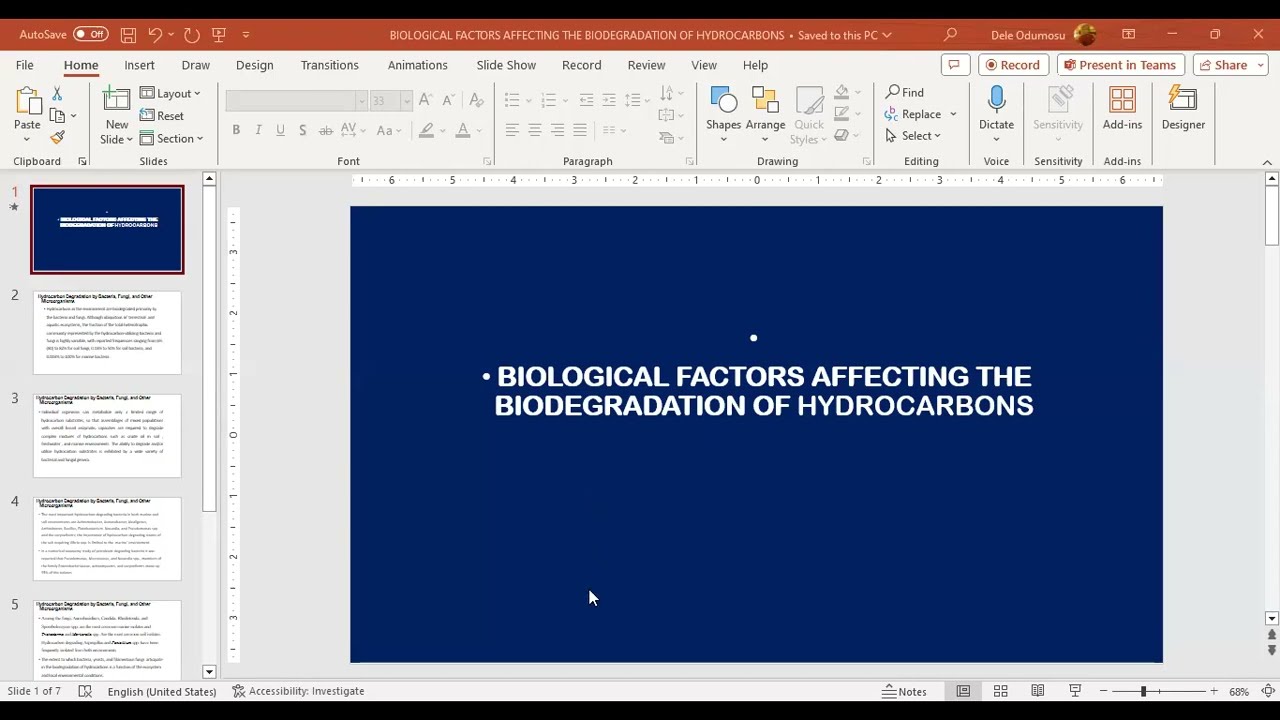Open the Designer pane

[x=1183, y=108]
